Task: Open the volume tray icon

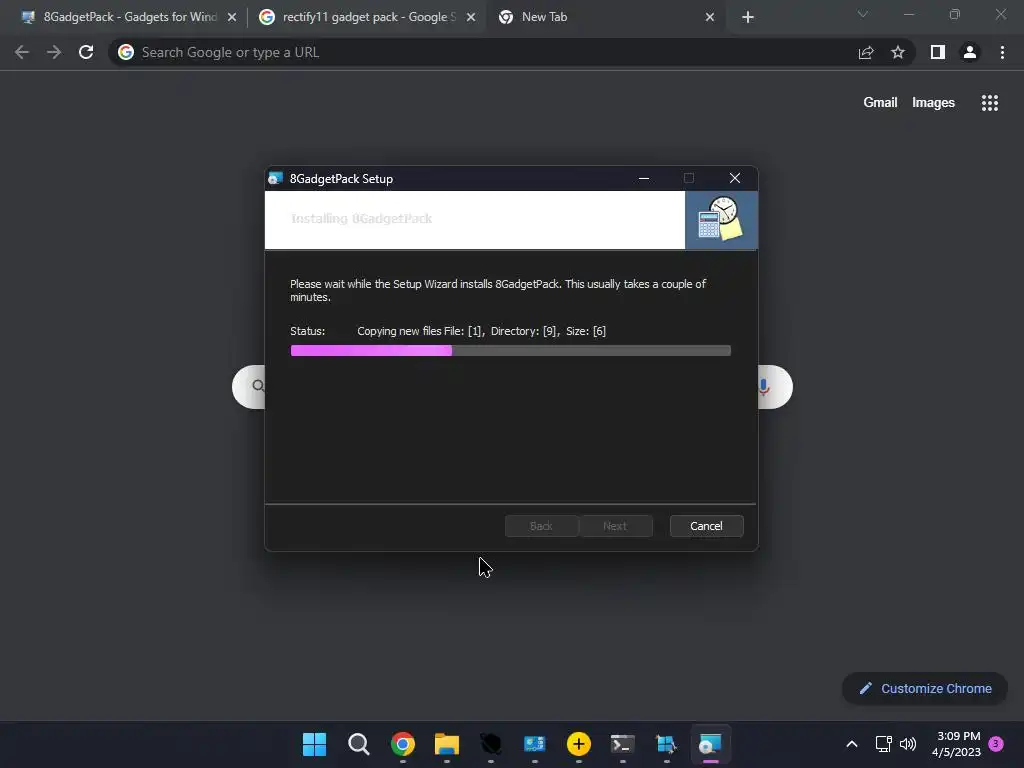Action: click(x=908, y=744)
